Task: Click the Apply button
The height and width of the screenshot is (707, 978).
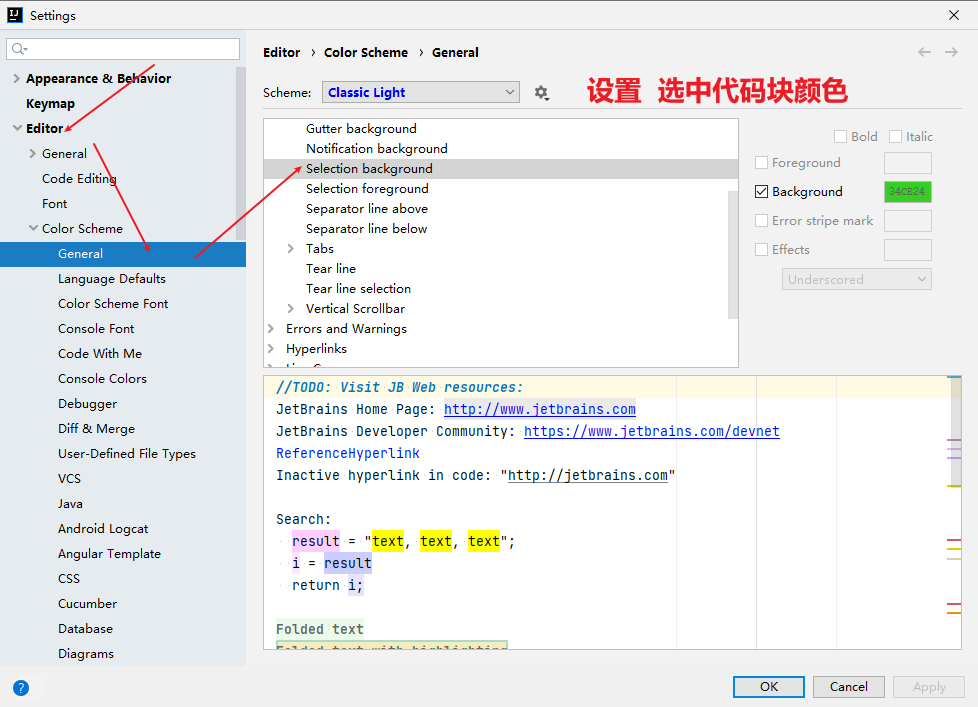Action: (x=929, y=686)
